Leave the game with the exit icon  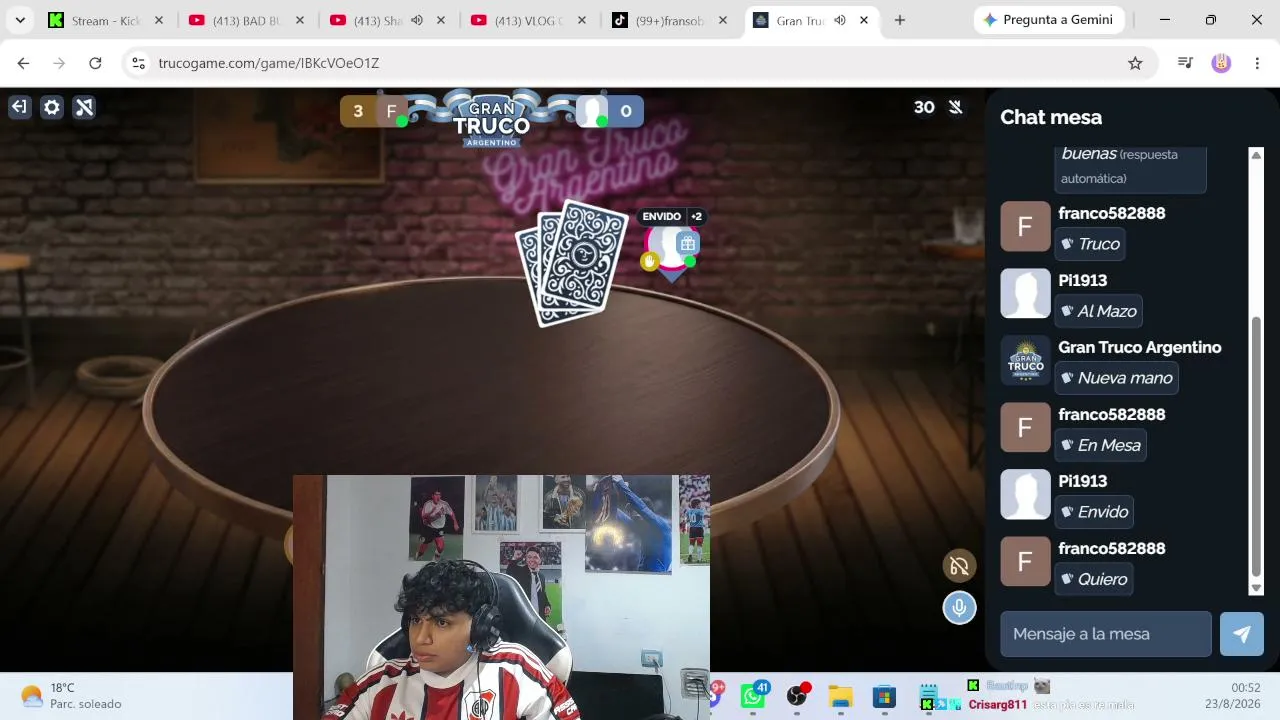(x=20, y=107)
